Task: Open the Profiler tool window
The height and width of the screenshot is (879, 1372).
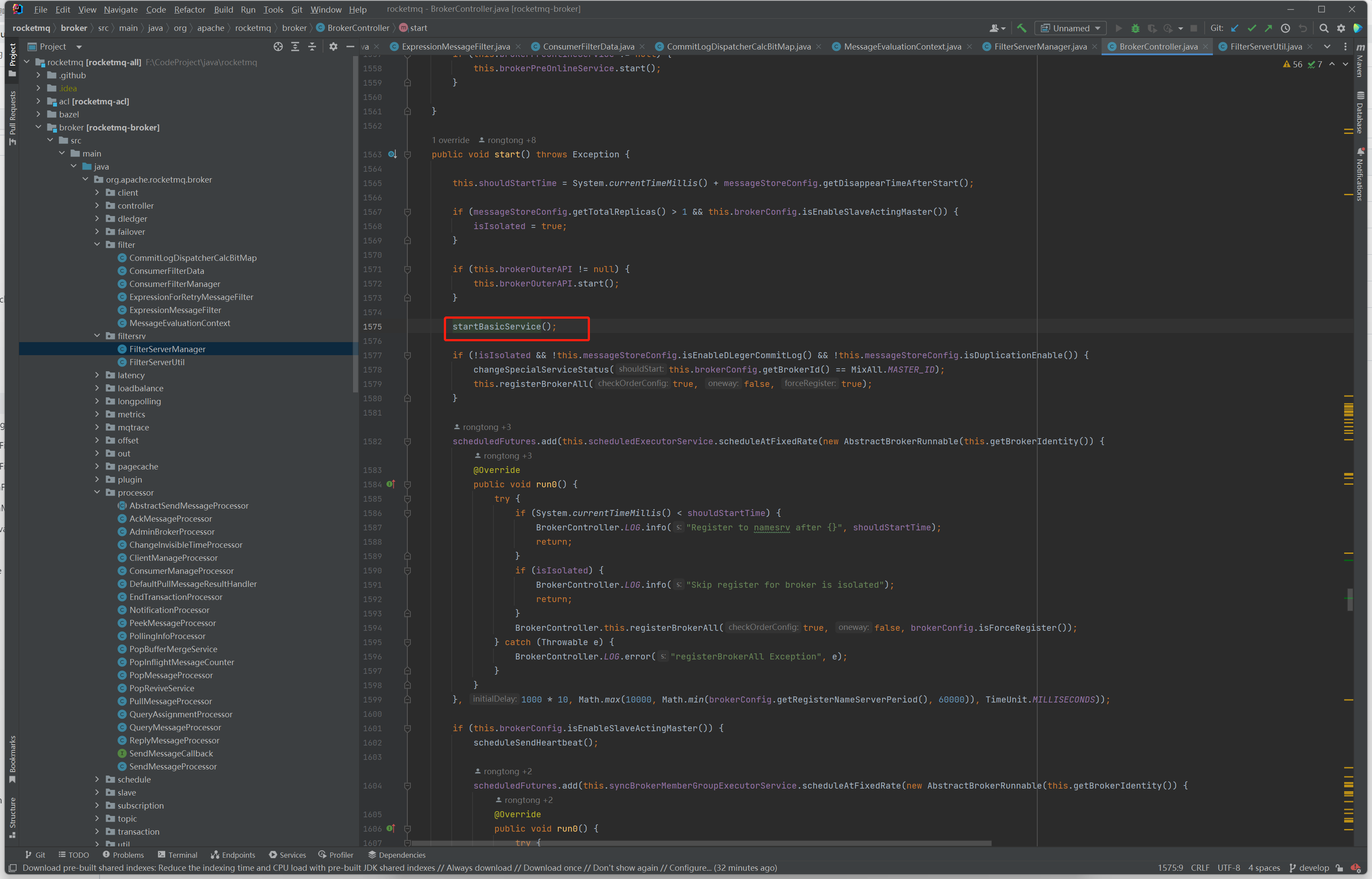Action: tap(336, 855)
